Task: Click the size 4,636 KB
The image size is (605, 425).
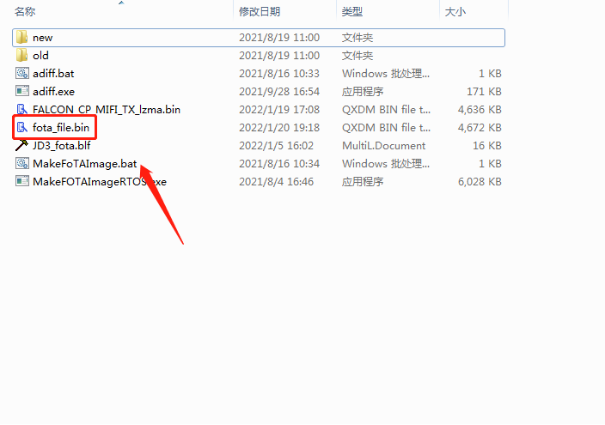Action: [x=480, y=109]
